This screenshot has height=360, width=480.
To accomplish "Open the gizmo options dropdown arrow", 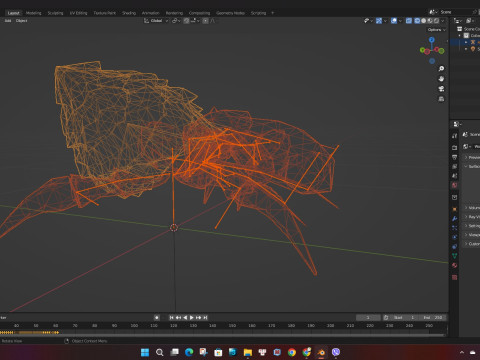I will coord(385,21).
